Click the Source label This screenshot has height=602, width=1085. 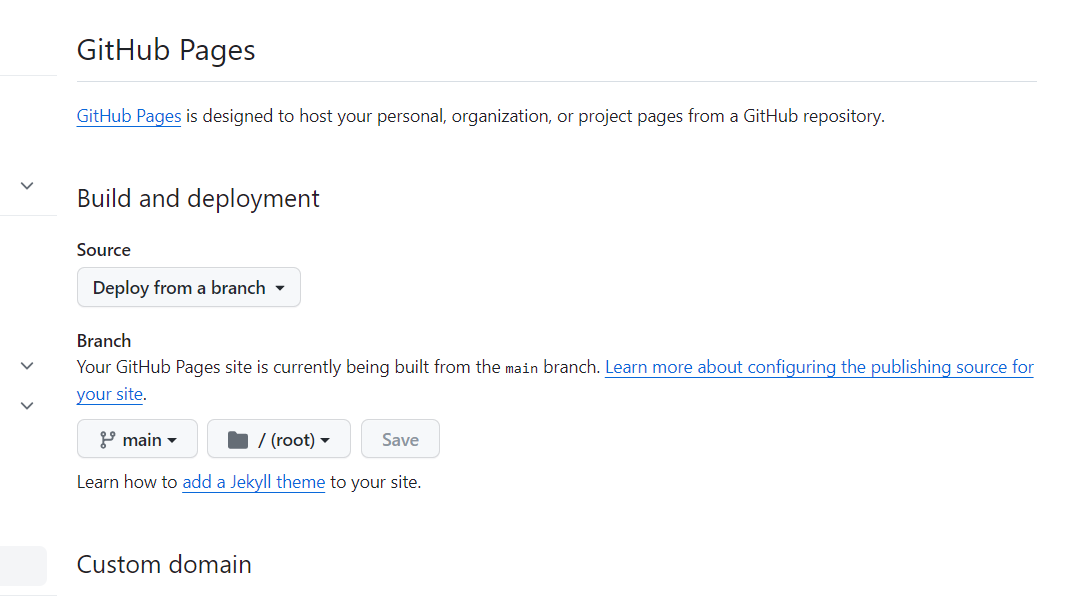click(x=104, y=250)
